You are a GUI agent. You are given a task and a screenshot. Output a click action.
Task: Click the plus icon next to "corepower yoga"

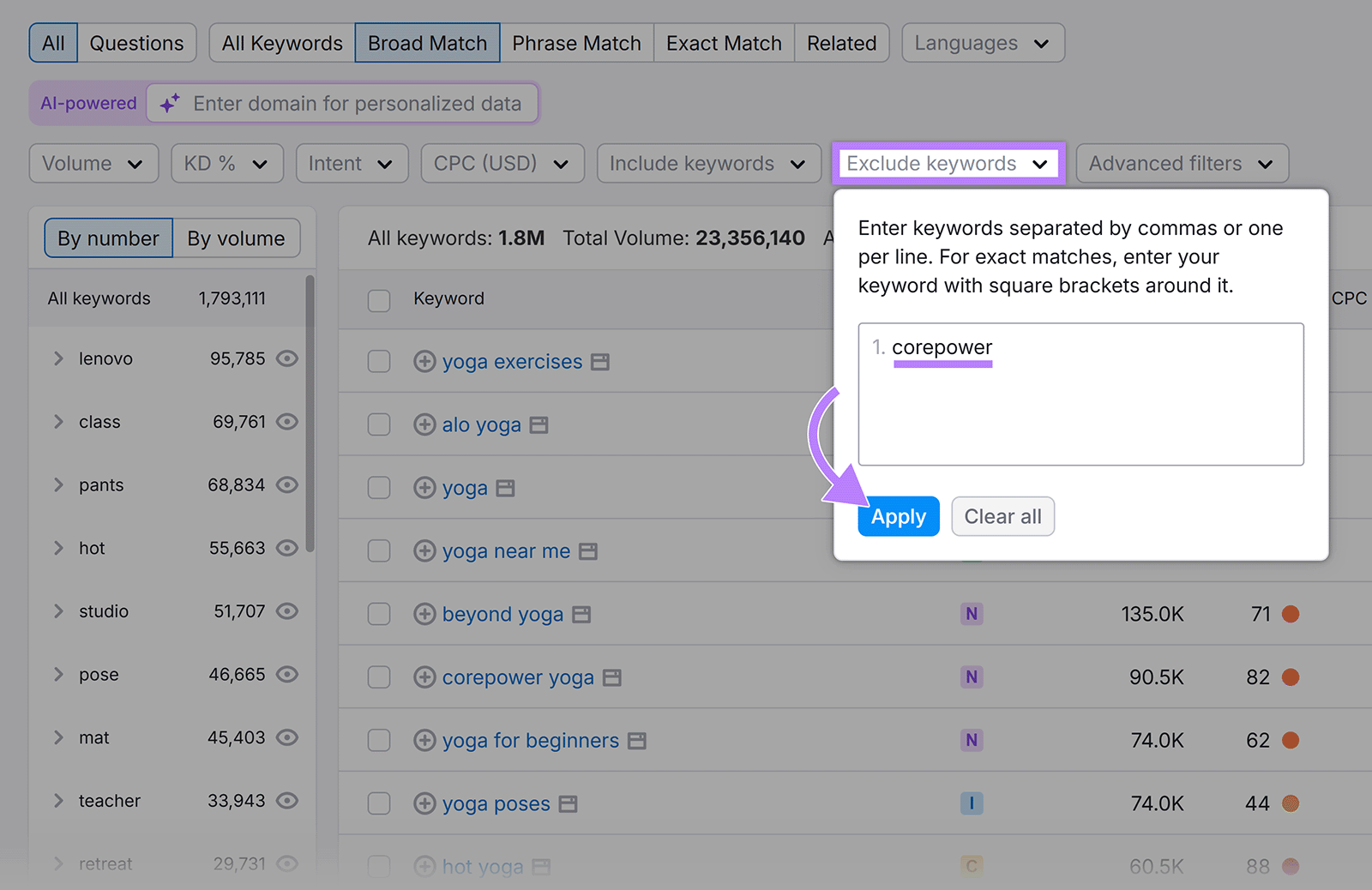(424, 677)
